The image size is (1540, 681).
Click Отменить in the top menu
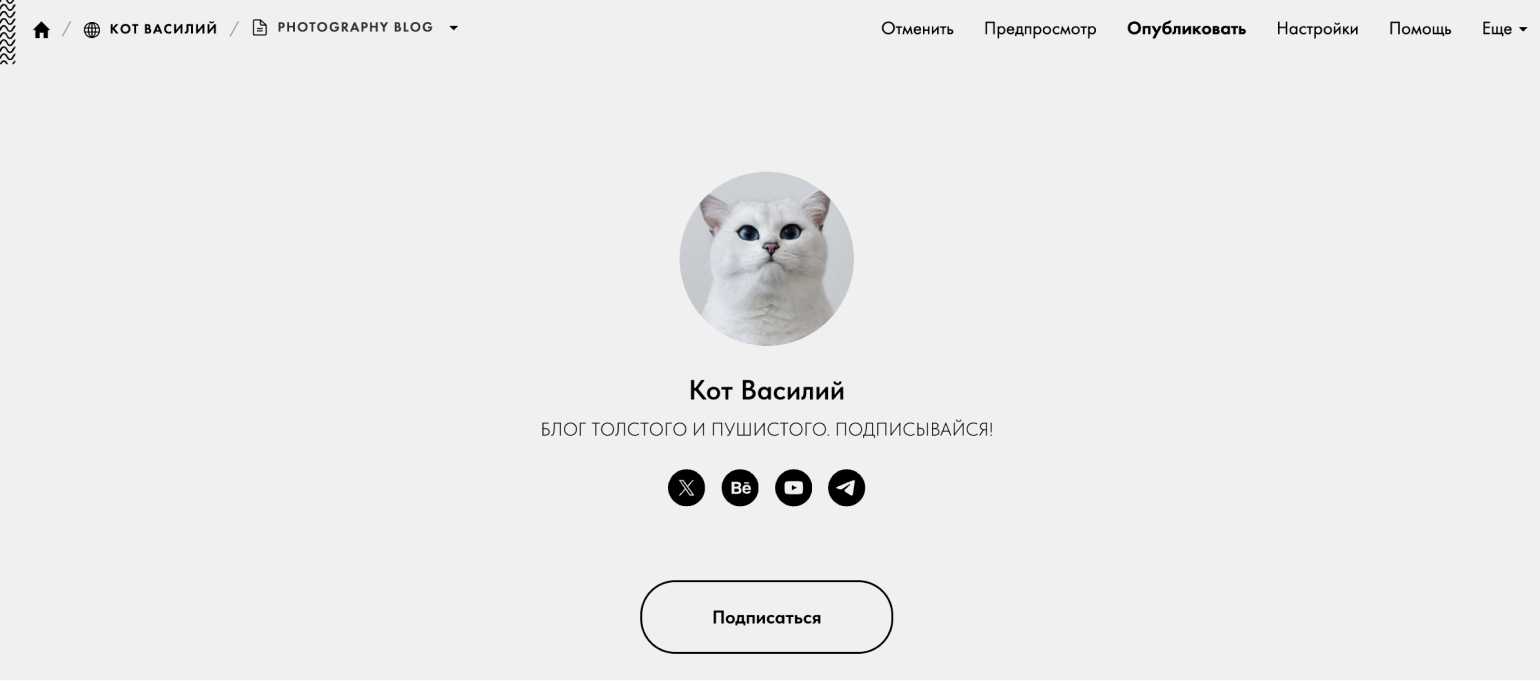[x=917, y=29]
